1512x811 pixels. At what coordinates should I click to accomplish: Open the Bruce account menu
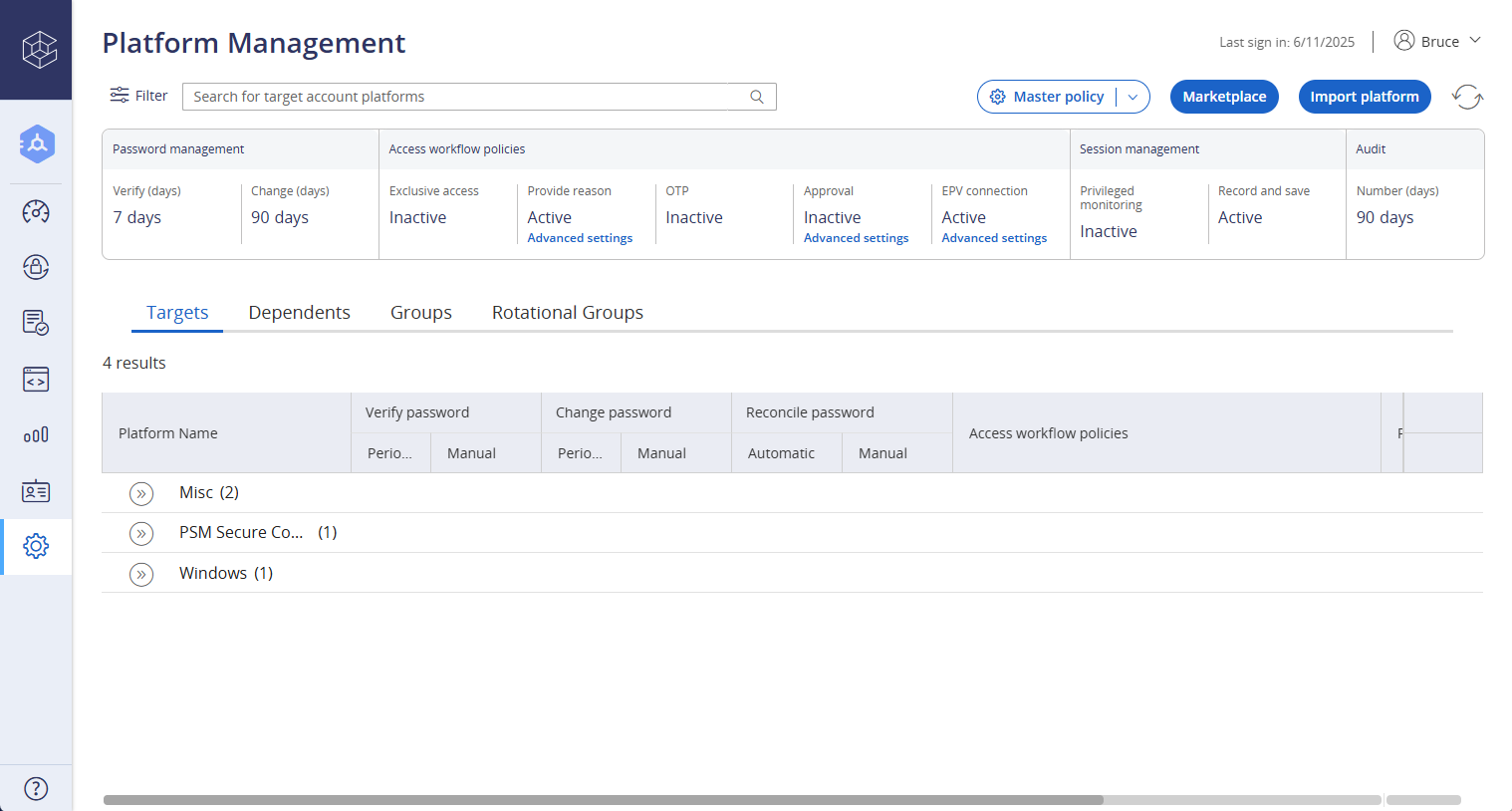click(1437, 41)
